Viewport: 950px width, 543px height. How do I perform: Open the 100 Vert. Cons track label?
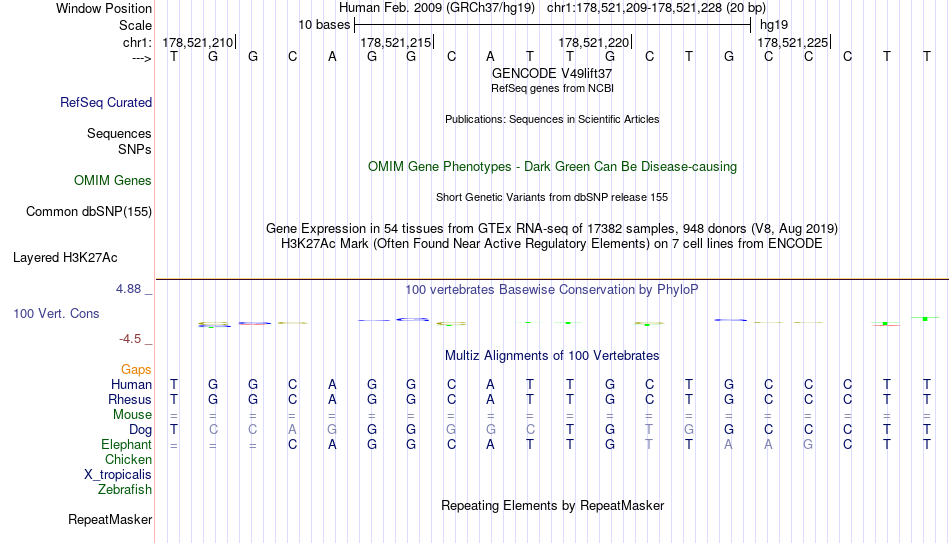click(x=56, y=313)
